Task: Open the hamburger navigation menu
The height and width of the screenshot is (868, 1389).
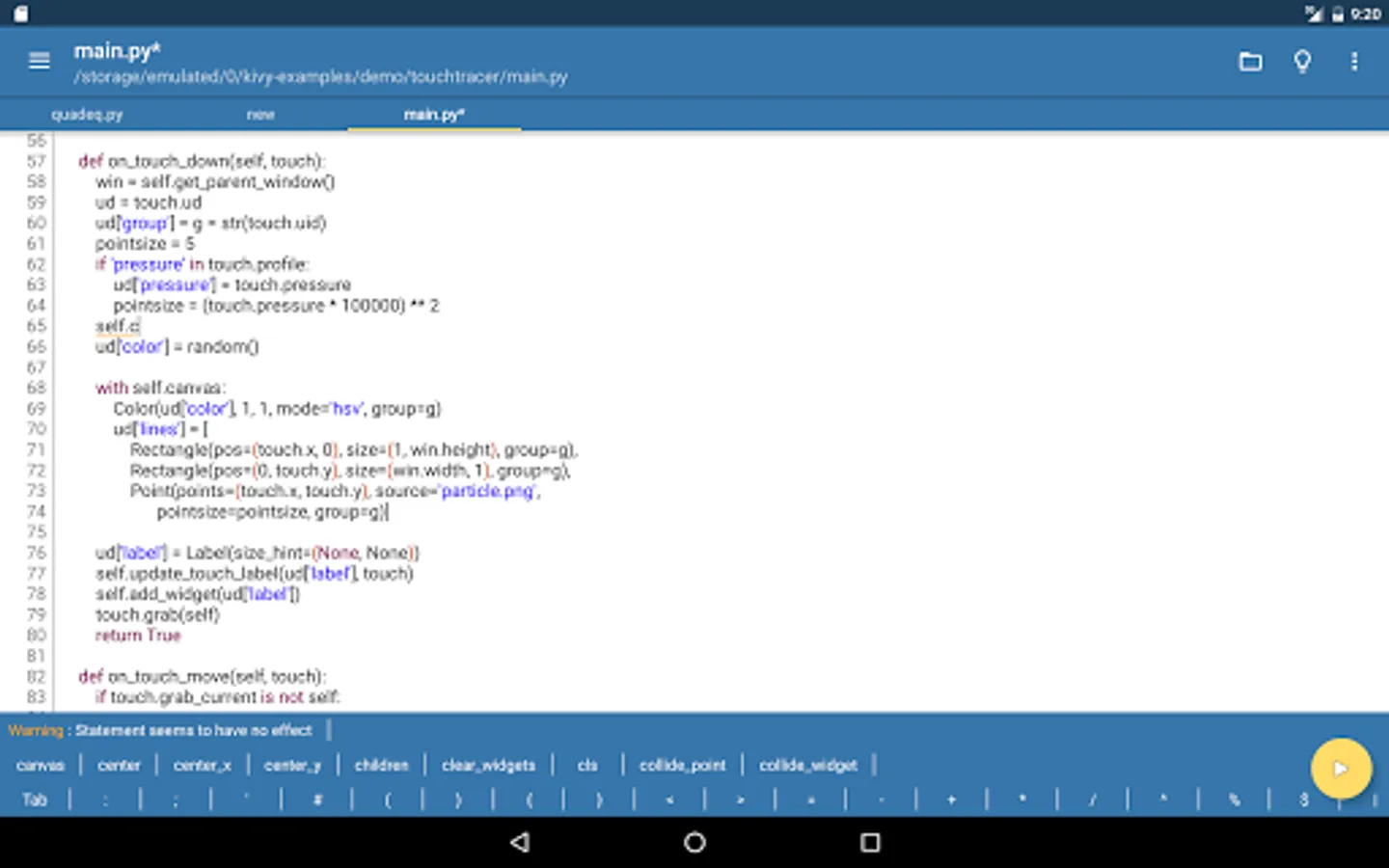Action: 40,61
